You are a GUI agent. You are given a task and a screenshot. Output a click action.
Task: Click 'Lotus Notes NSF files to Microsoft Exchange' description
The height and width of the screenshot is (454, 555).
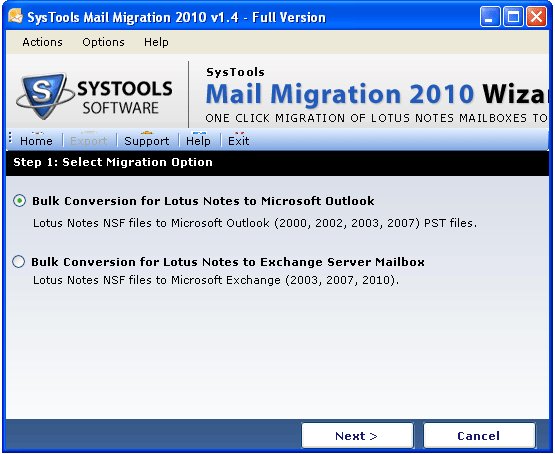pyautogui.click(x=216, y=280)
